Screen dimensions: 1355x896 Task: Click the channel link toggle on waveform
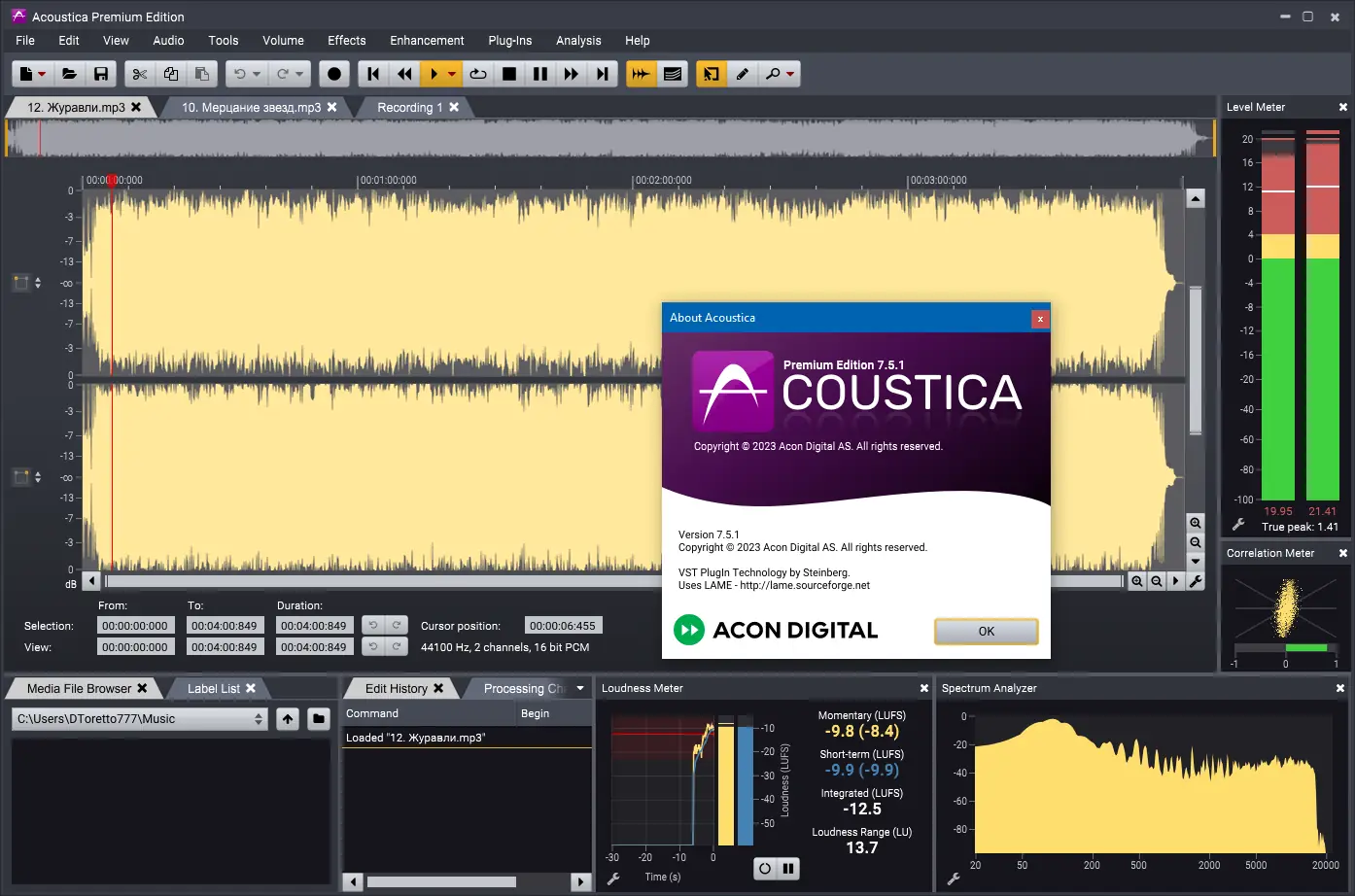tap(20, 282)
